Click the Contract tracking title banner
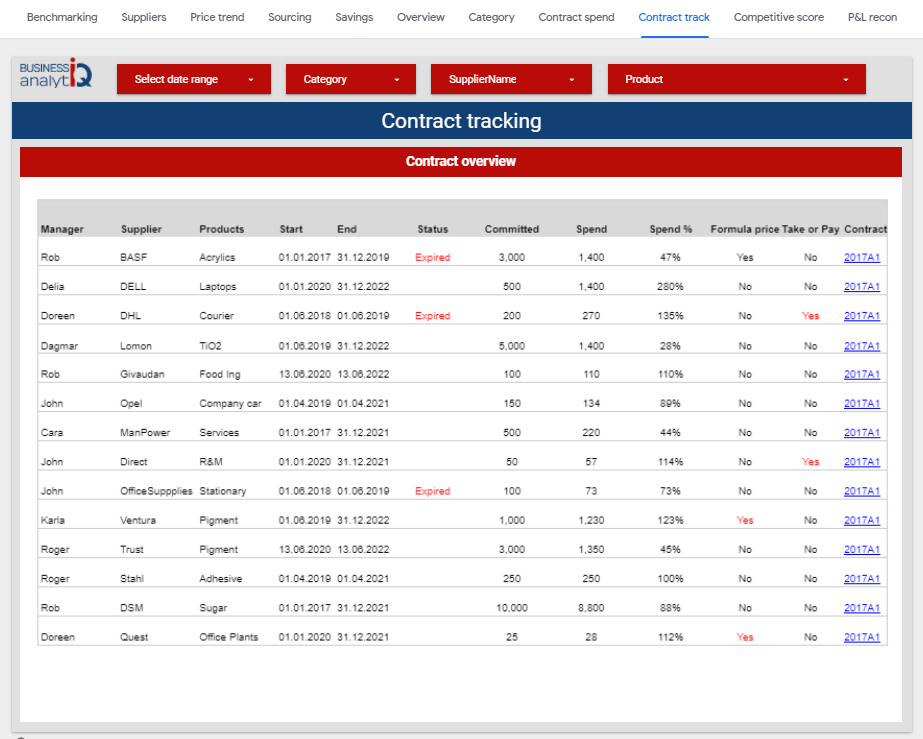Image resolution: width=923 pixels, height=739 pixels. (x=462, y=121)
